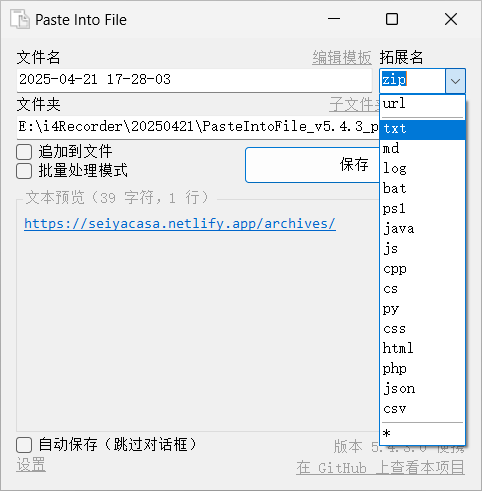Select csv extension option
The height and width of the screenshot is (491, 482).
click(422, 409)
